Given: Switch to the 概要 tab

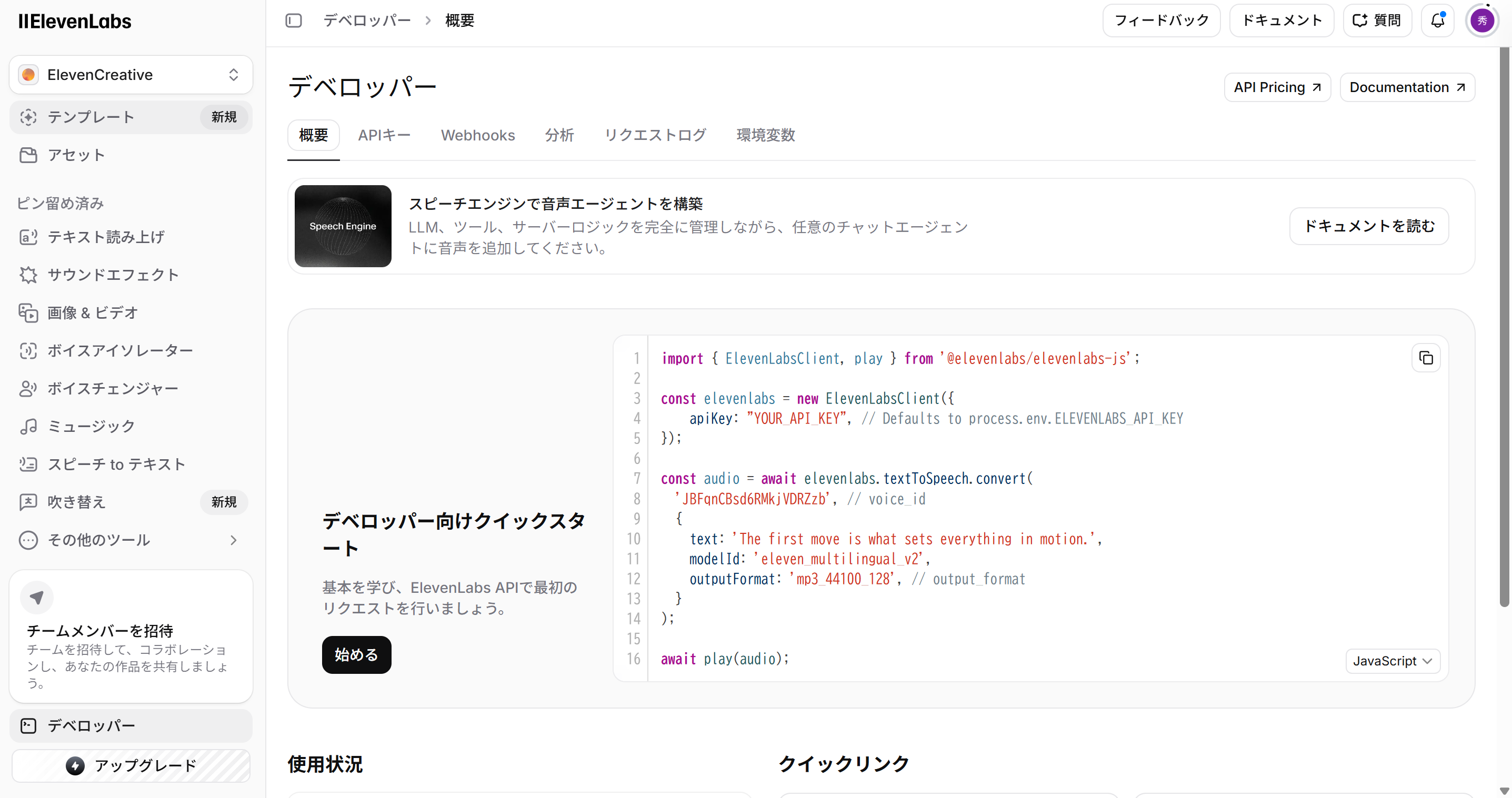Looking at the screenshot, I should (314, 135).
